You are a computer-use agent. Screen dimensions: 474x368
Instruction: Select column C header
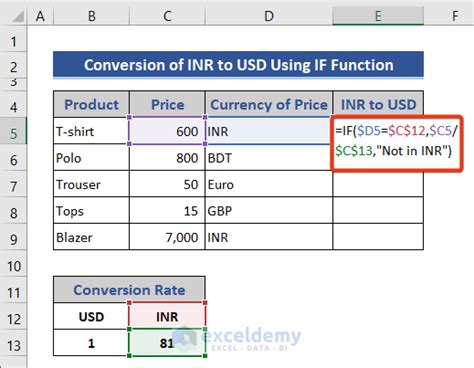point(167,16)
